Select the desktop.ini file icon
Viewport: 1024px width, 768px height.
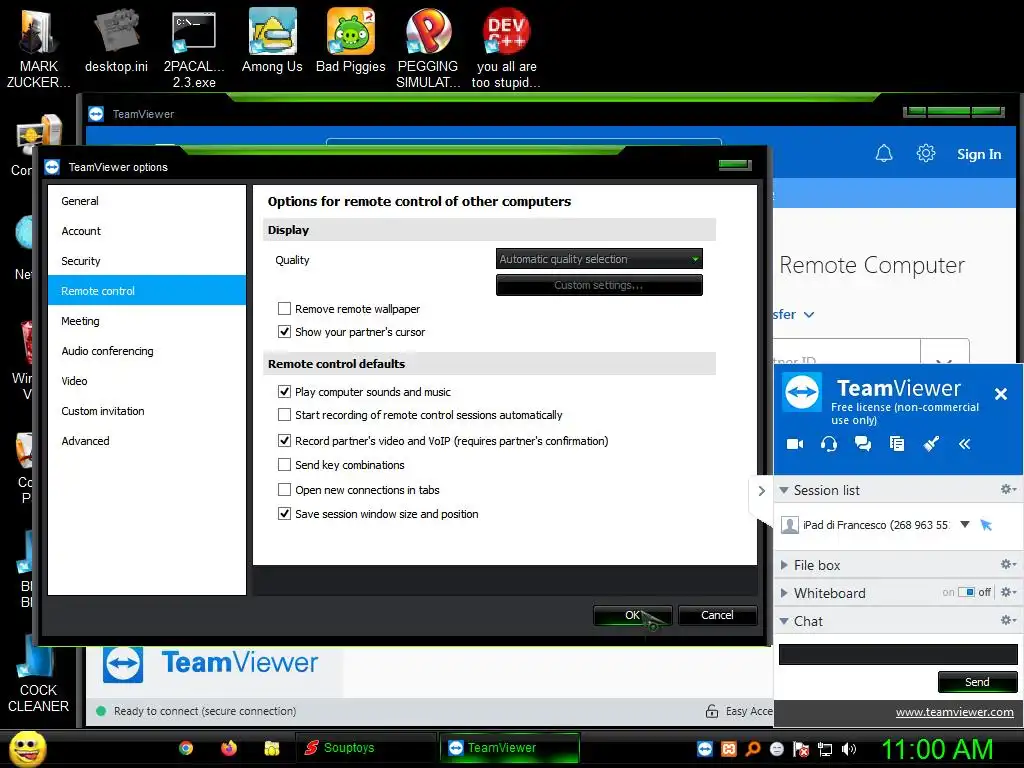point(116,41)
